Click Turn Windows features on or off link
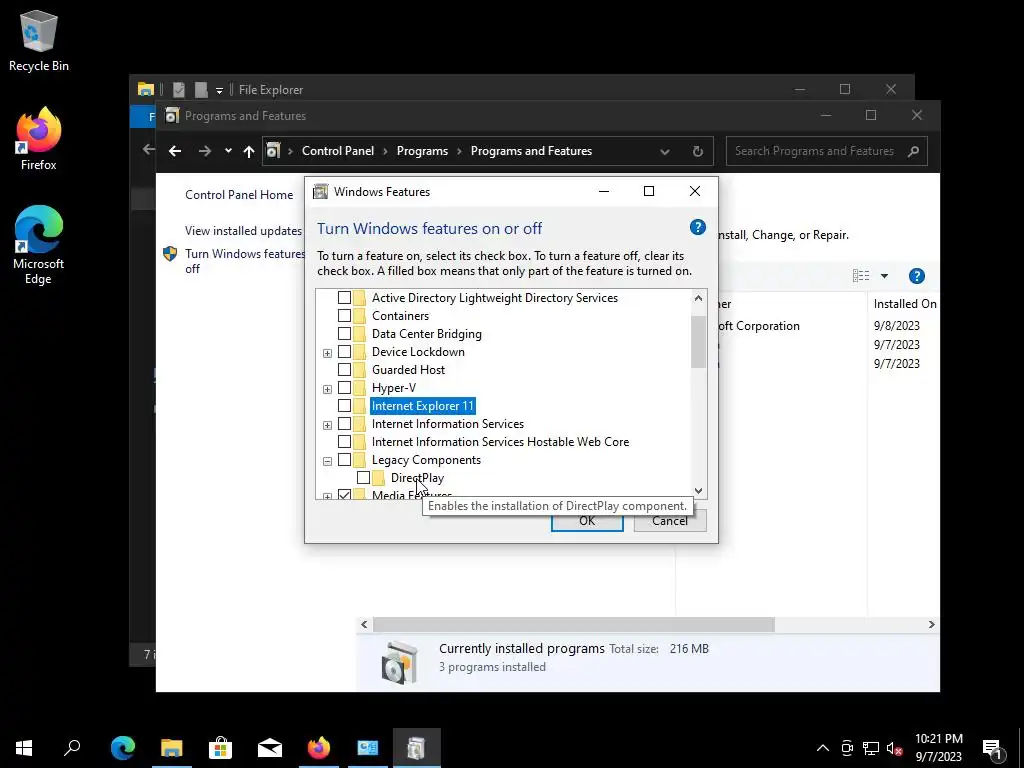Viewport: 1024px width, 768px height. click(x=244, y=261)
